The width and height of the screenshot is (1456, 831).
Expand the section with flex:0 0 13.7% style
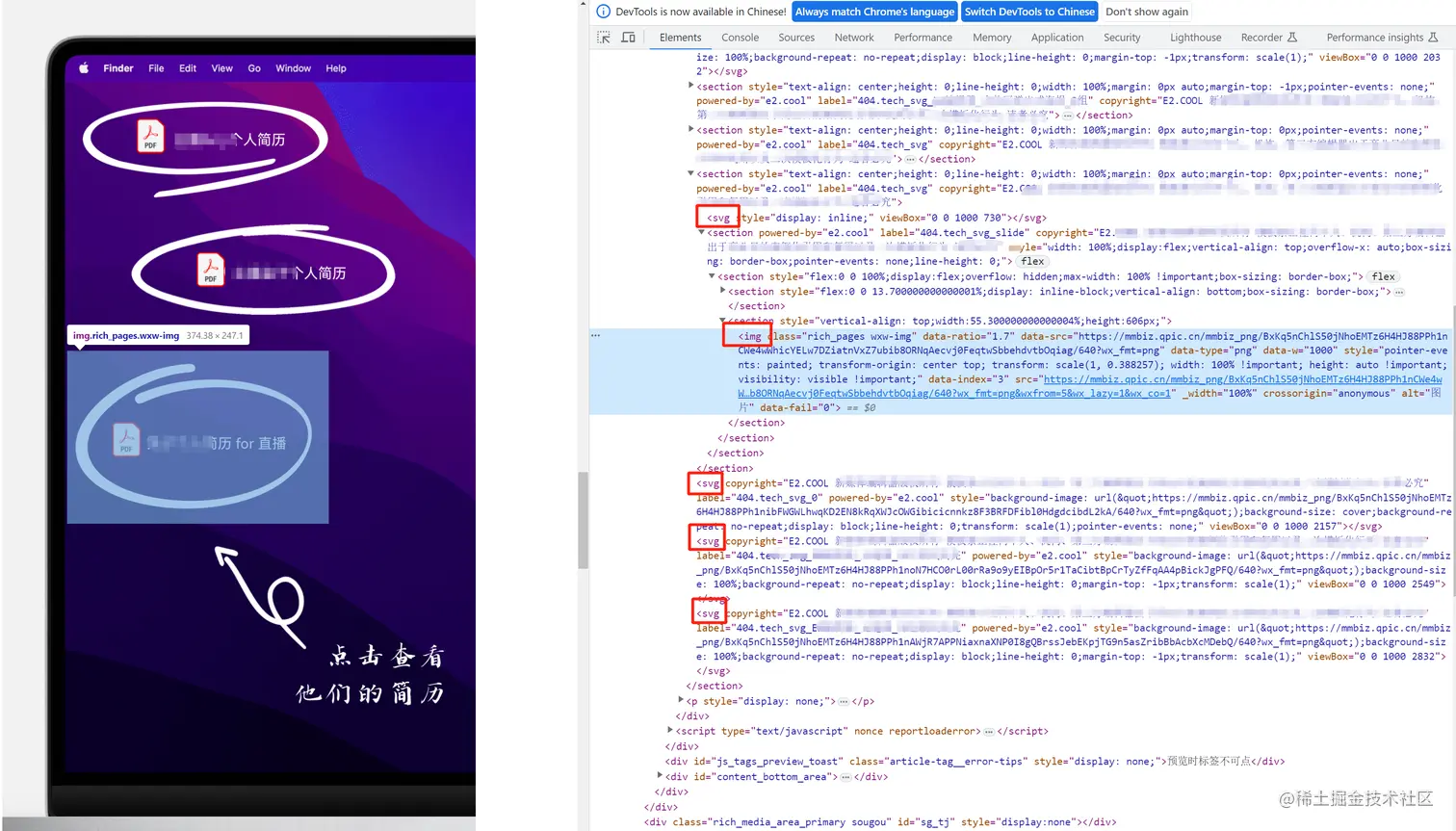click(722, 291)
